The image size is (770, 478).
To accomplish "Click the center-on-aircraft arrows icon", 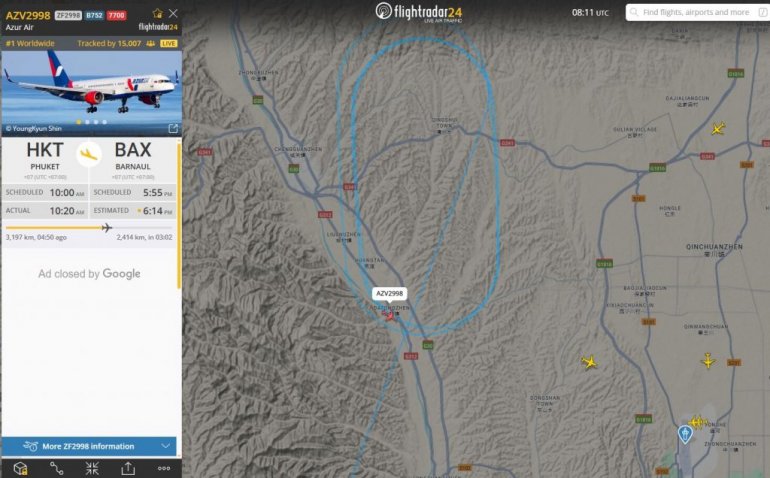I will [92, 468].
